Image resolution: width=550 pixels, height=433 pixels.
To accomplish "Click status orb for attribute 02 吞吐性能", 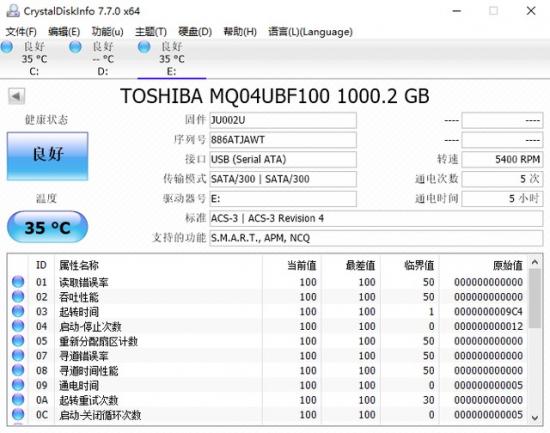I will 18,297.
